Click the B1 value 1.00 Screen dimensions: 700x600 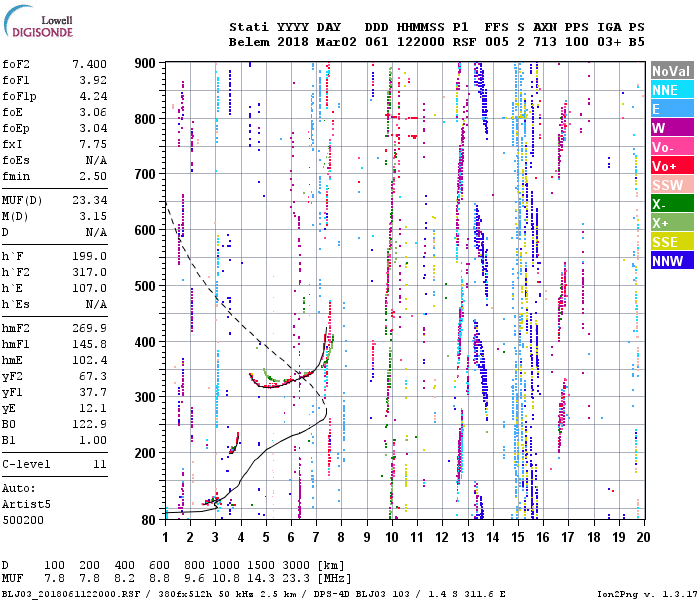coord(93,441)
